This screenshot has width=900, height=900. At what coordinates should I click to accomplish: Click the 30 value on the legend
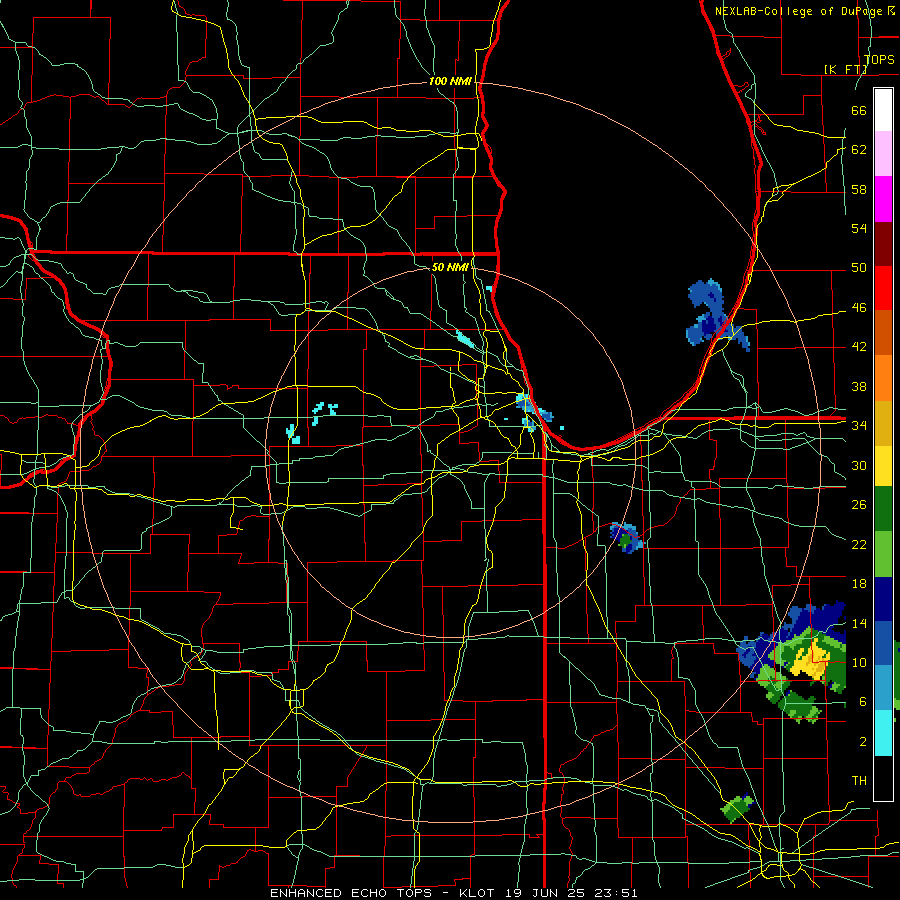[859, 465]
